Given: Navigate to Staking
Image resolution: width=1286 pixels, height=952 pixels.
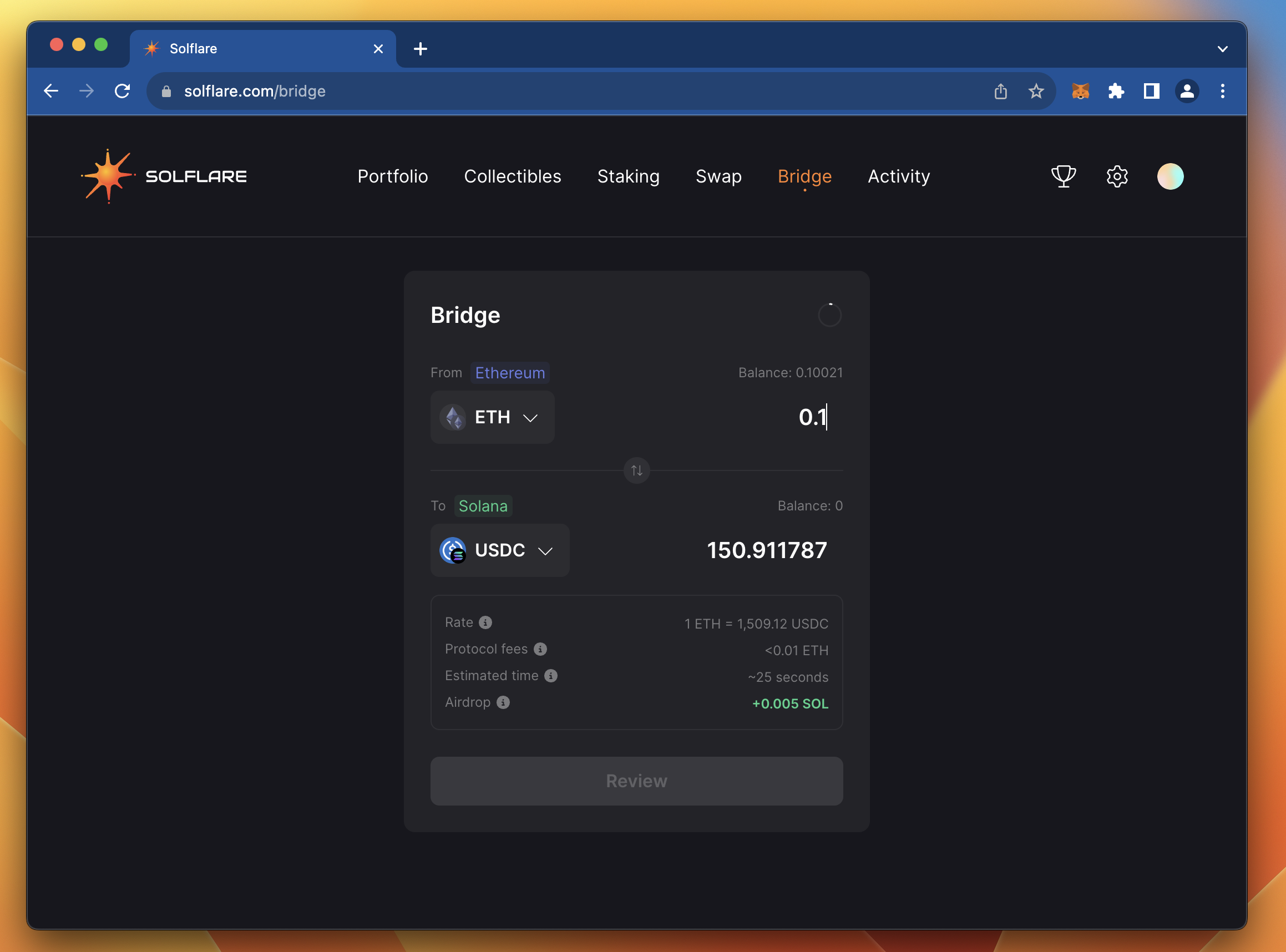Looking at the screenshot, I should click(x=629, y=176).
